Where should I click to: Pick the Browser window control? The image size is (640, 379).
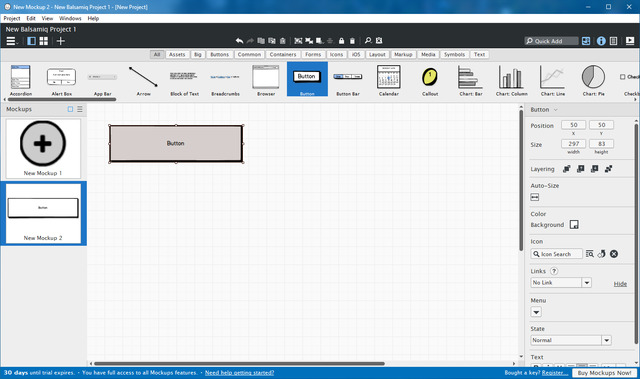(266, 80)
